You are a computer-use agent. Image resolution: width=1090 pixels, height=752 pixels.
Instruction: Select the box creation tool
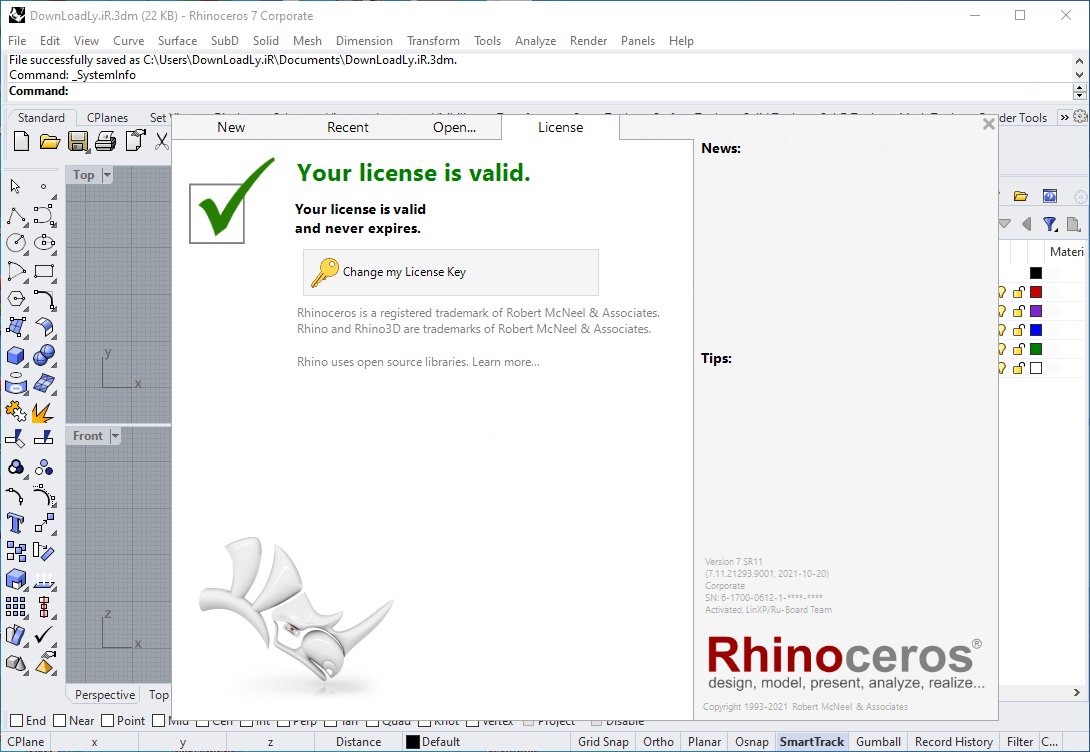(x=14, y=354)
